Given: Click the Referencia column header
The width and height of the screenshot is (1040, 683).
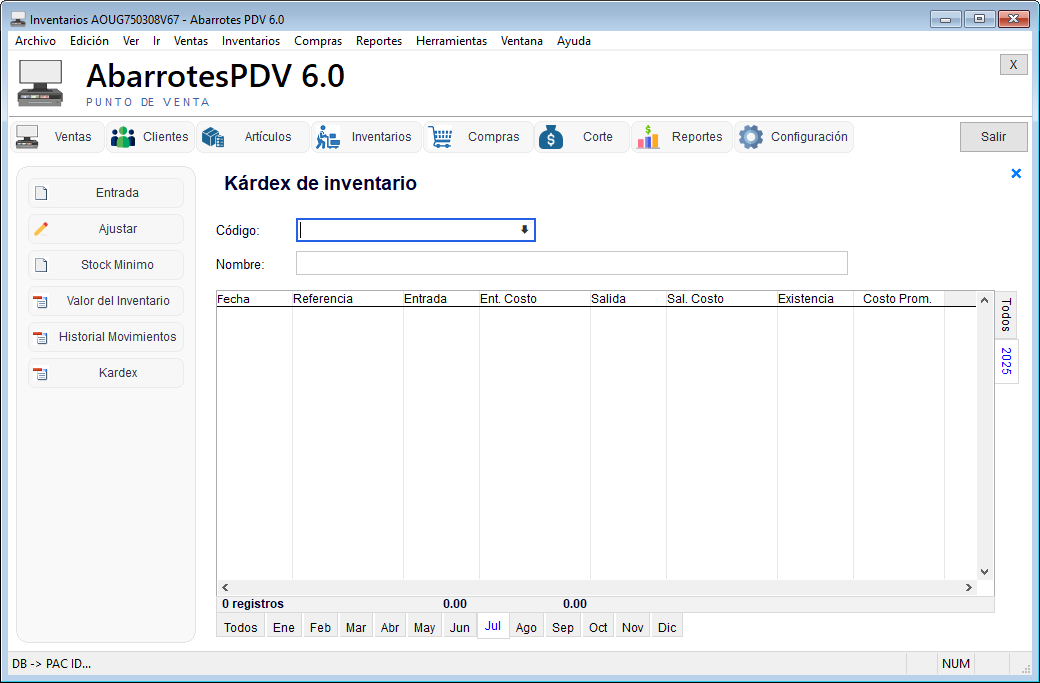Looking at the screenshot, I should coord(348,298).
